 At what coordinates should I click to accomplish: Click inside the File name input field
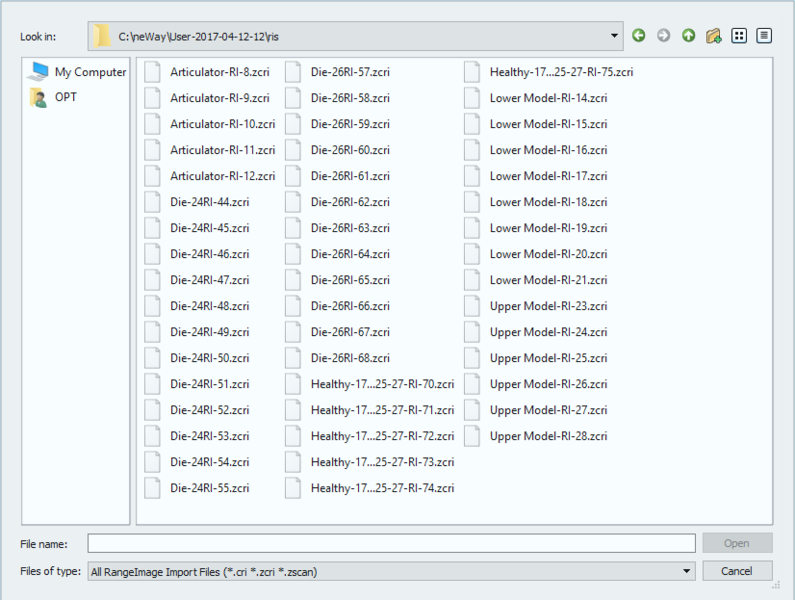[x=391, y=543]
